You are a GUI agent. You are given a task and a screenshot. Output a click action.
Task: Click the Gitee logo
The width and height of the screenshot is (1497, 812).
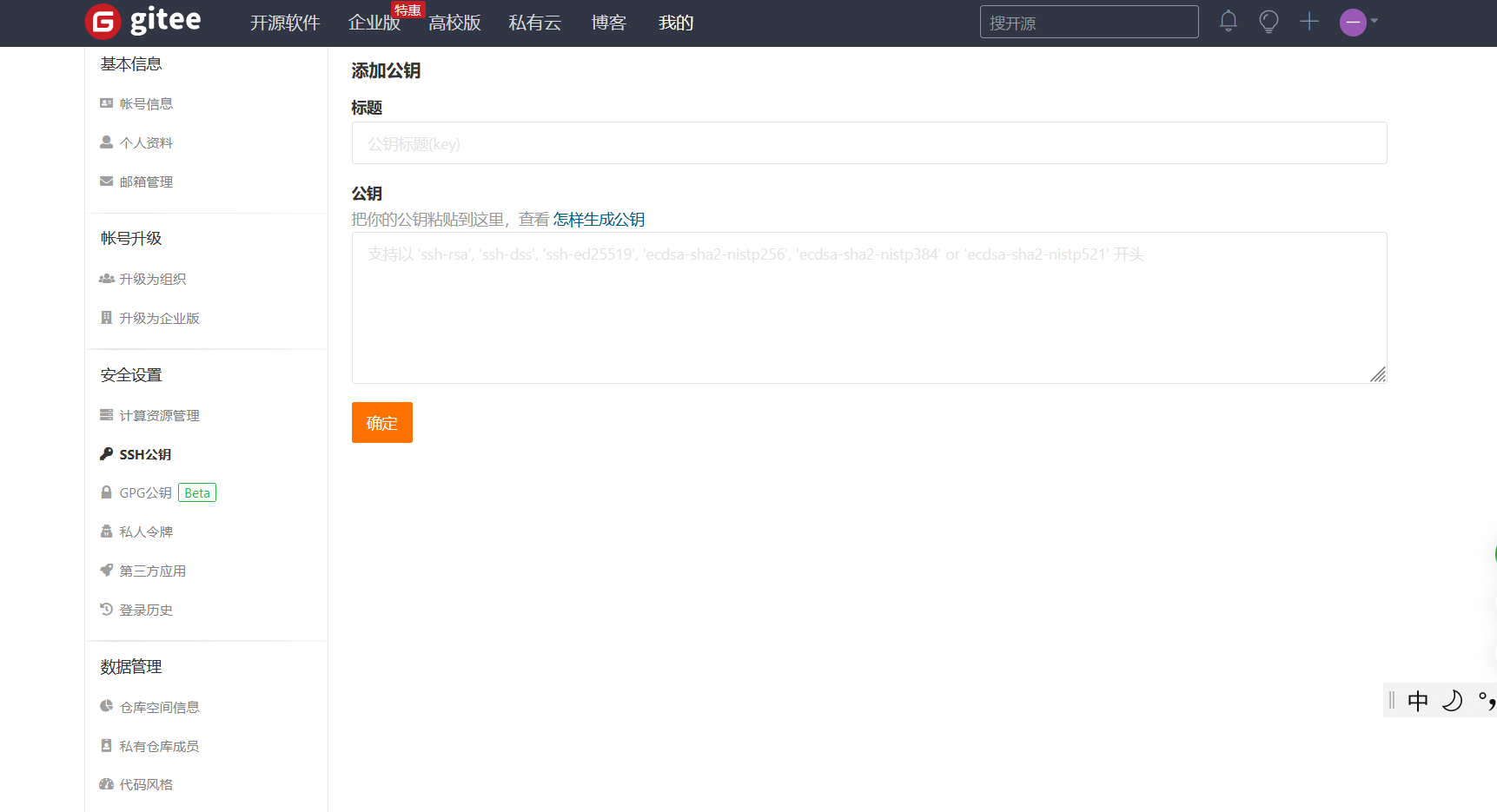coord(143,22)
